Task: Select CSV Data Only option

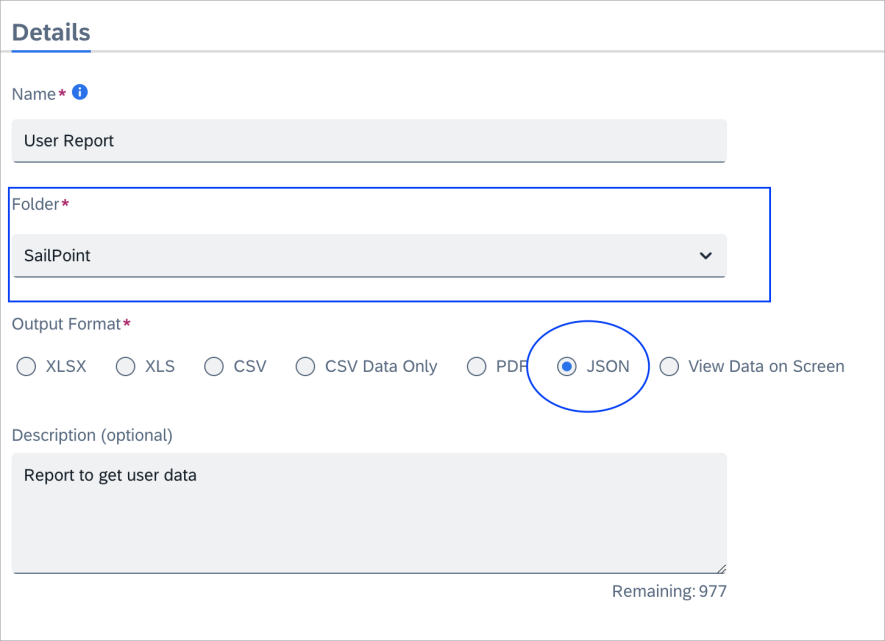Action: tap(305, 366)
